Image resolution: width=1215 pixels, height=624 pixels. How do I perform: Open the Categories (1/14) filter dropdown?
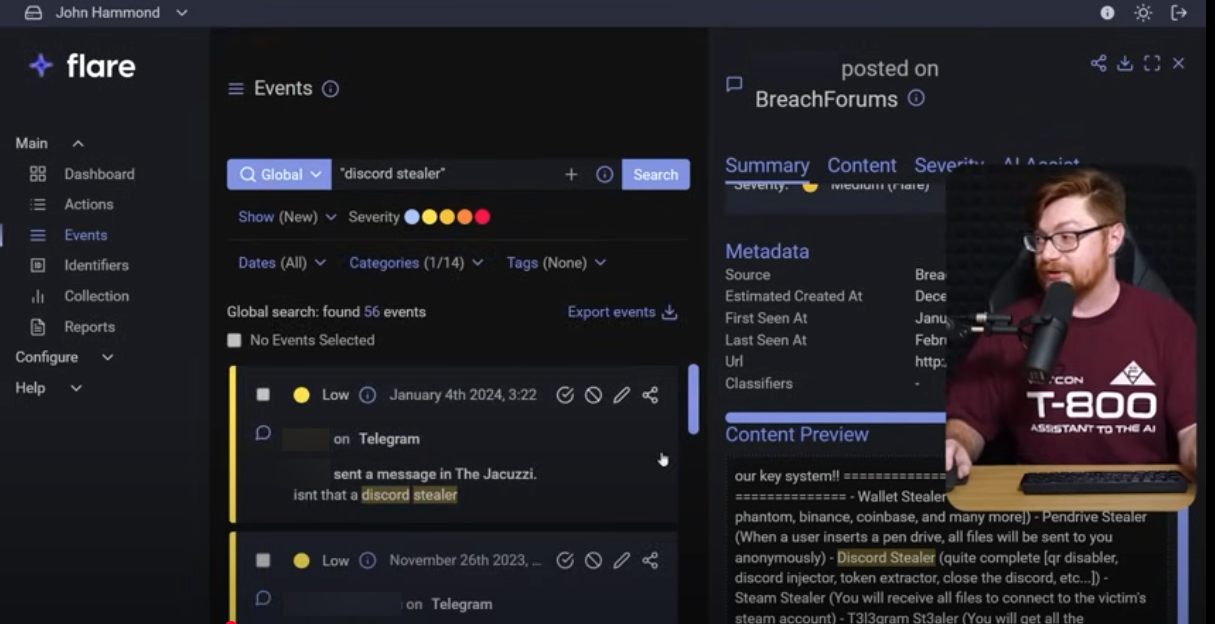(415, 262)
